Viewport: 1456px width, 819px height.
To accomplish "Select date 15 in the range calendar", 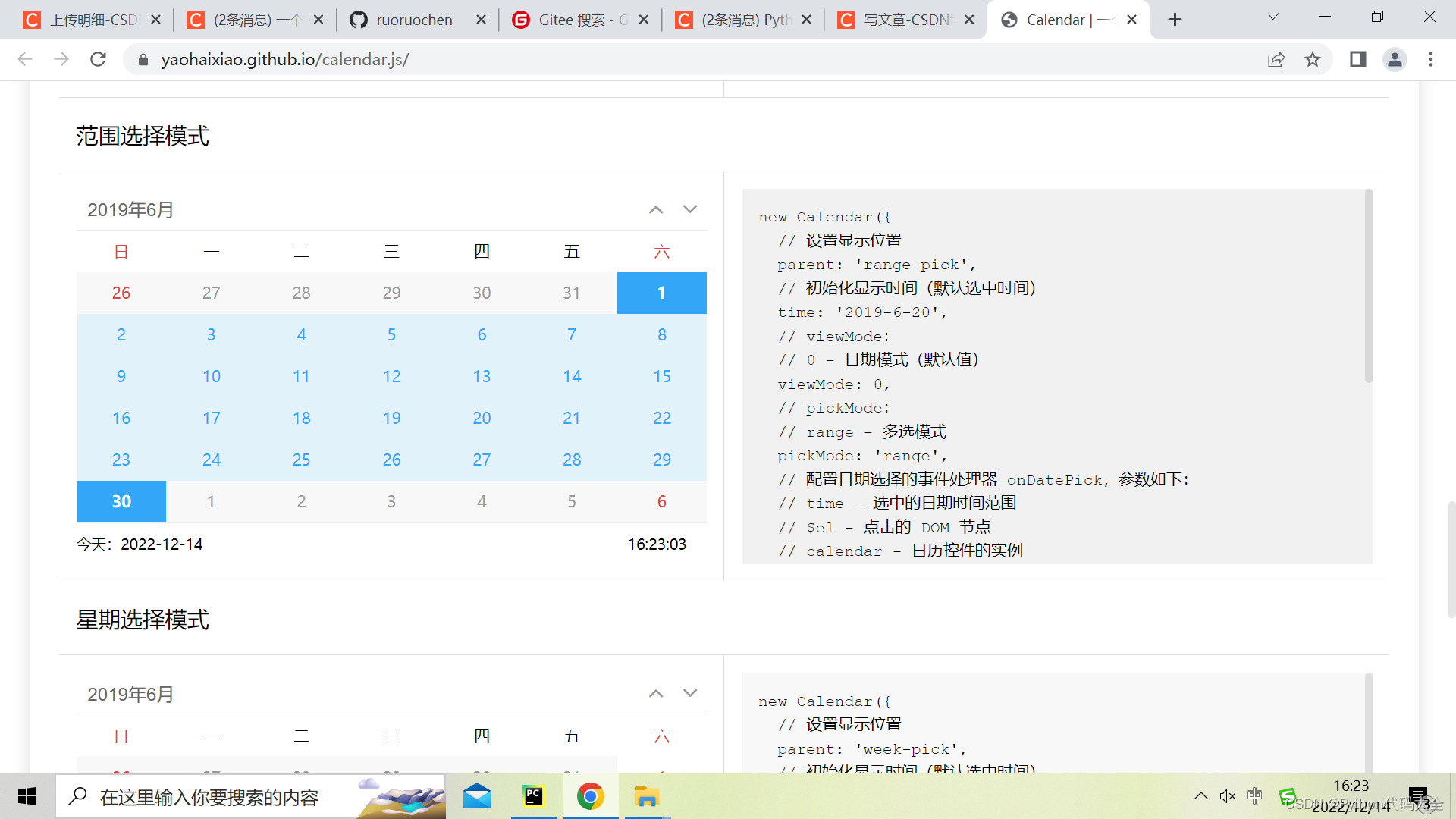I will click(x=661, y=375).
